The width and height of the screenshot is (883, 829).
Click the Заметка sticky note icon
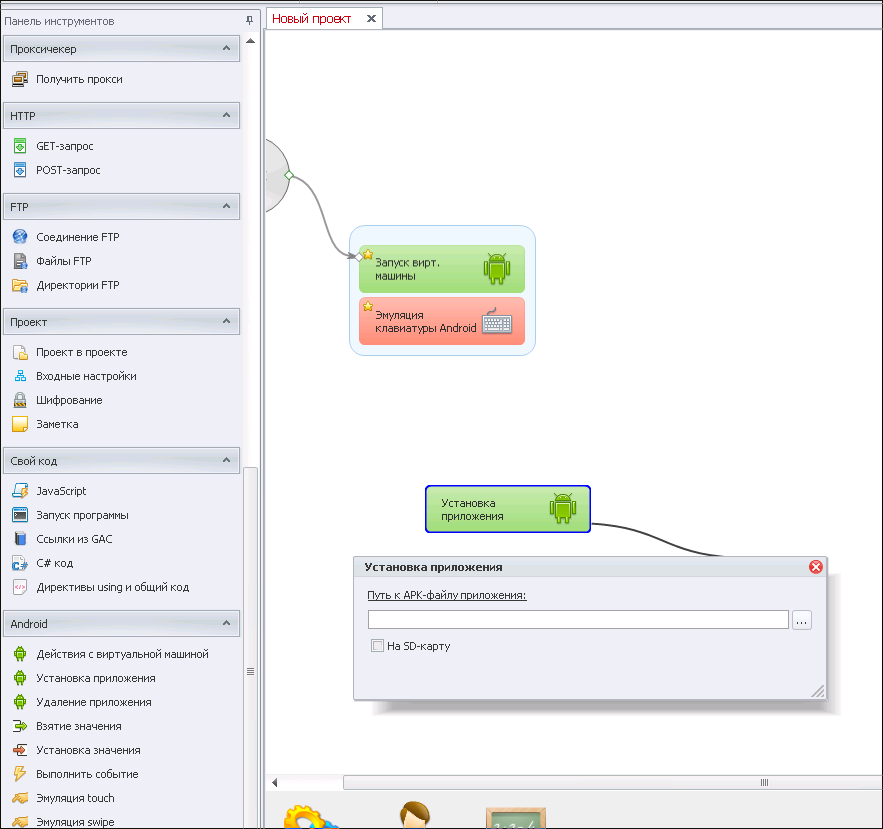tap(20, 424)
